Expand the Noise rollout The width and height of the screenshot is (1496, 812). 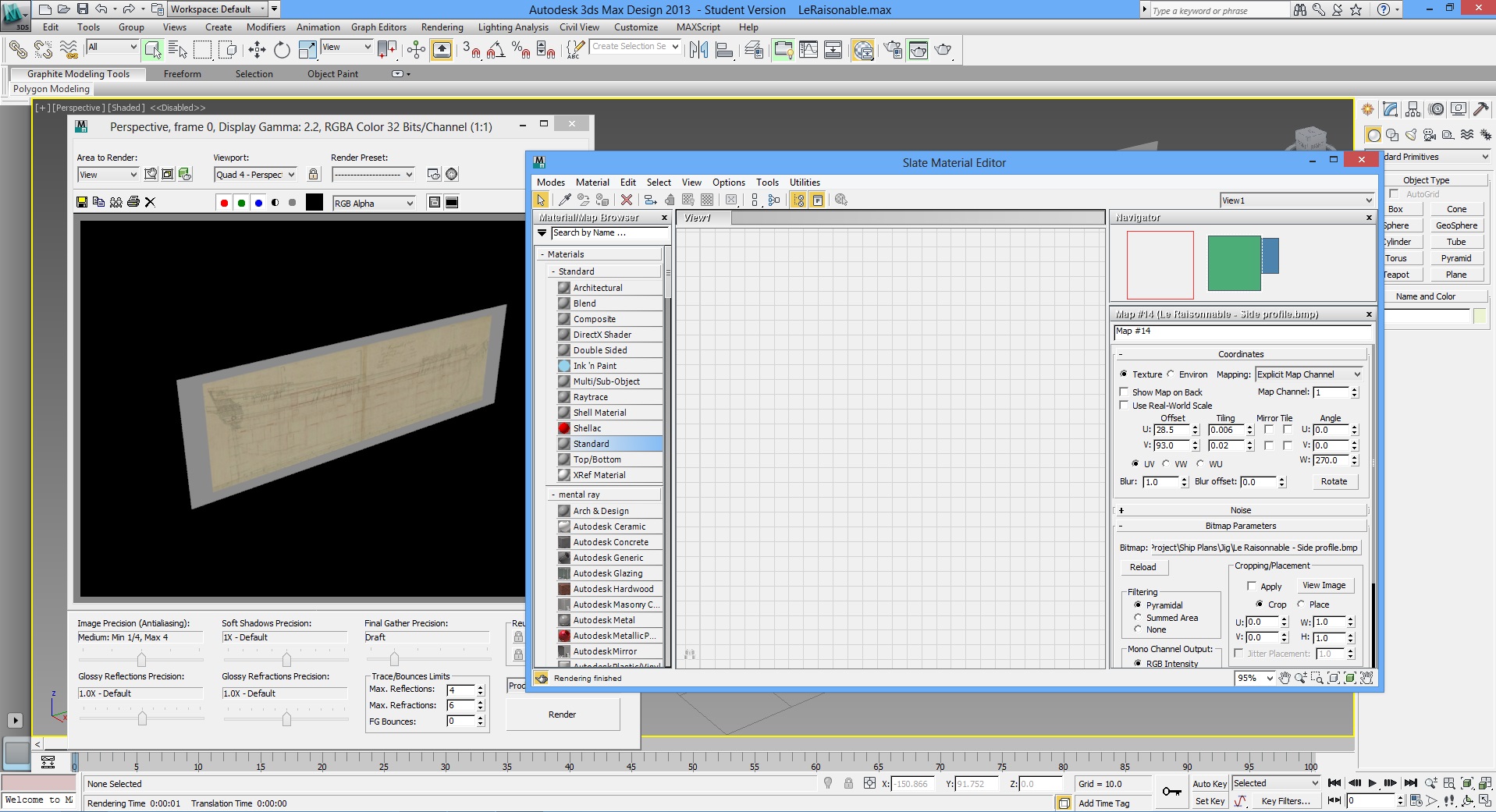(1240, 510)
